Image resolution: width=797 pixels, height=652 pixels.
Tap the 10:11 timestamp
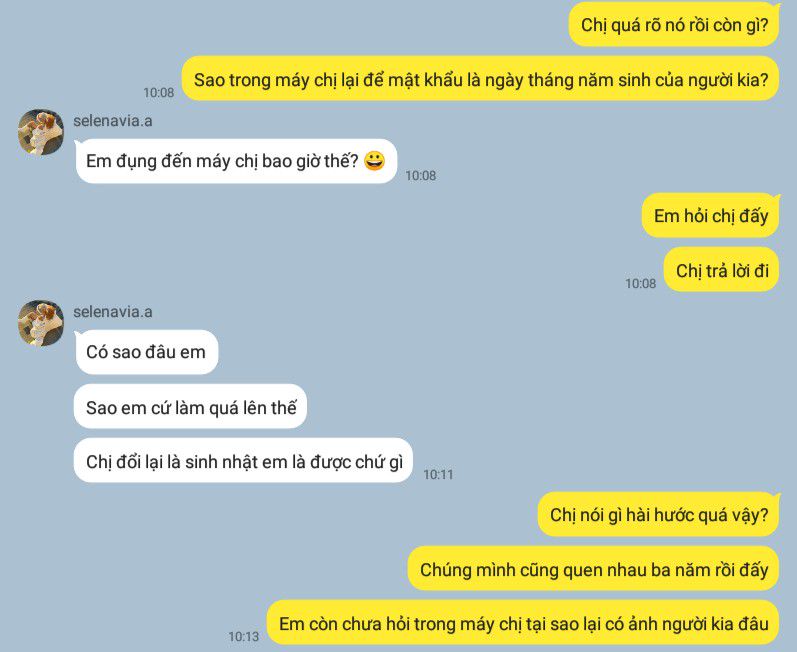pos(438,474)
